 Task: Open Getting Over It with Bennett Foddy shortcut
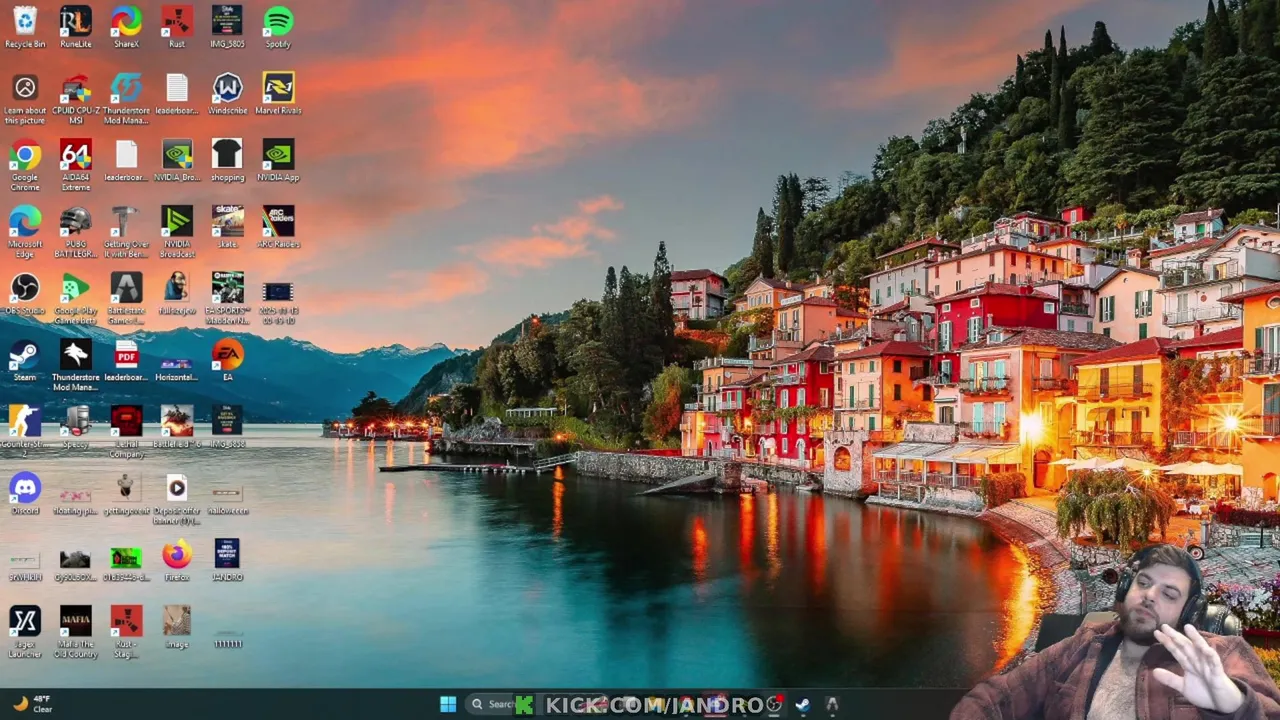(126, 231)
